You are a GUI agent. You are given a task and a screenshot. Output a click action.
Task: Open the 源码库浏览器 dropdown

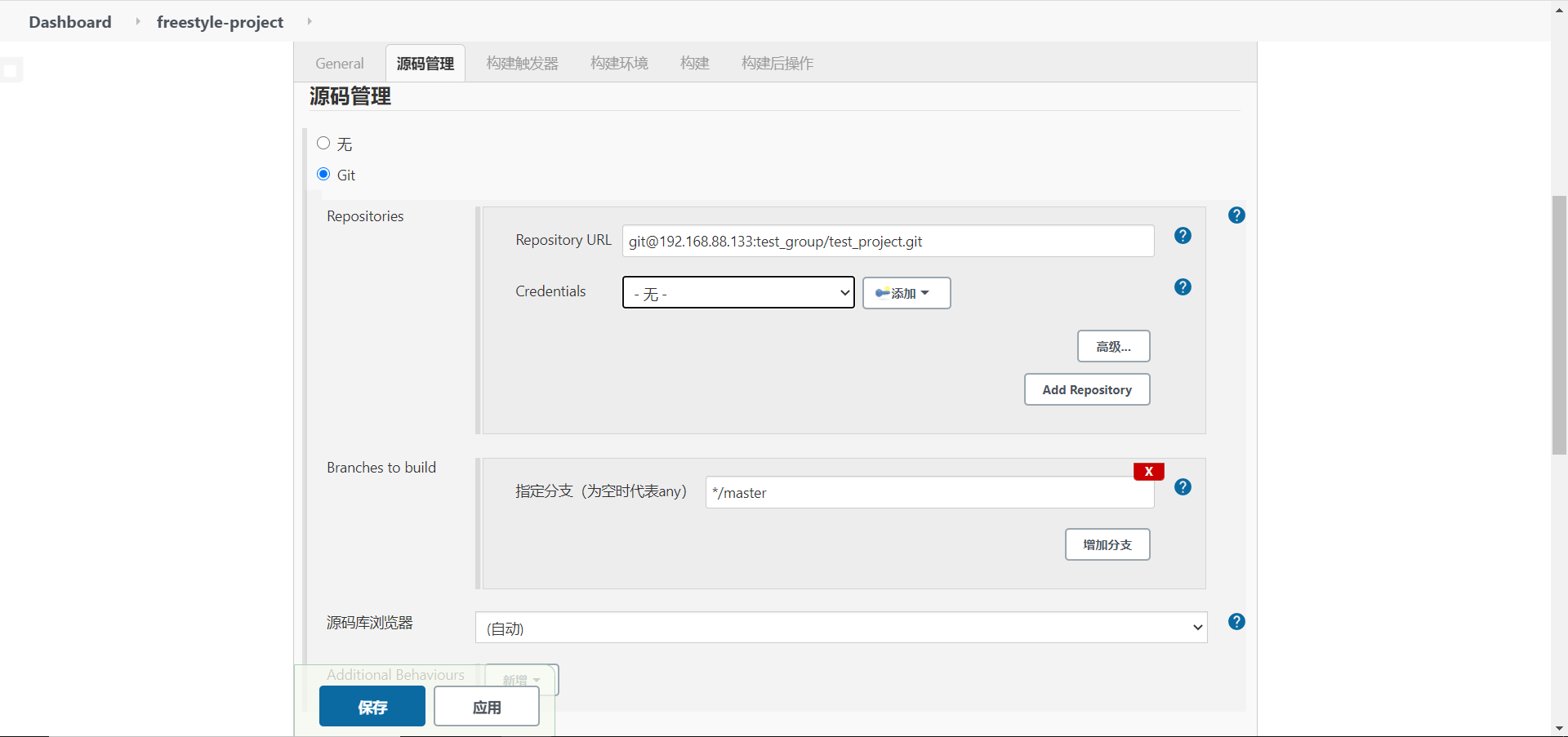coord(841,628)
